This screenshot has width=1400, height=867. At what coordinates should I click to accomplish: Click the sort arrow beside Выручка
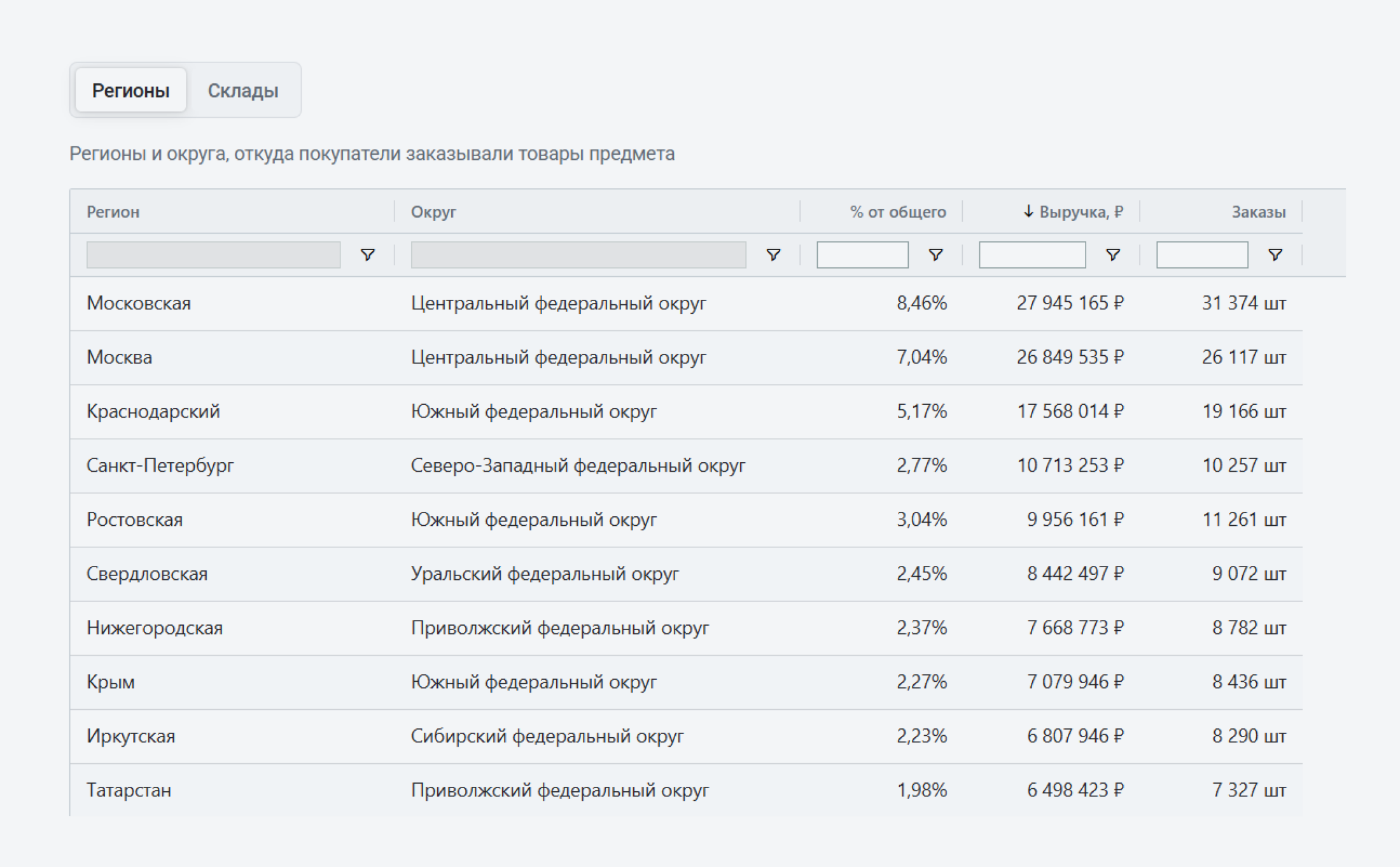[1028, 211]
